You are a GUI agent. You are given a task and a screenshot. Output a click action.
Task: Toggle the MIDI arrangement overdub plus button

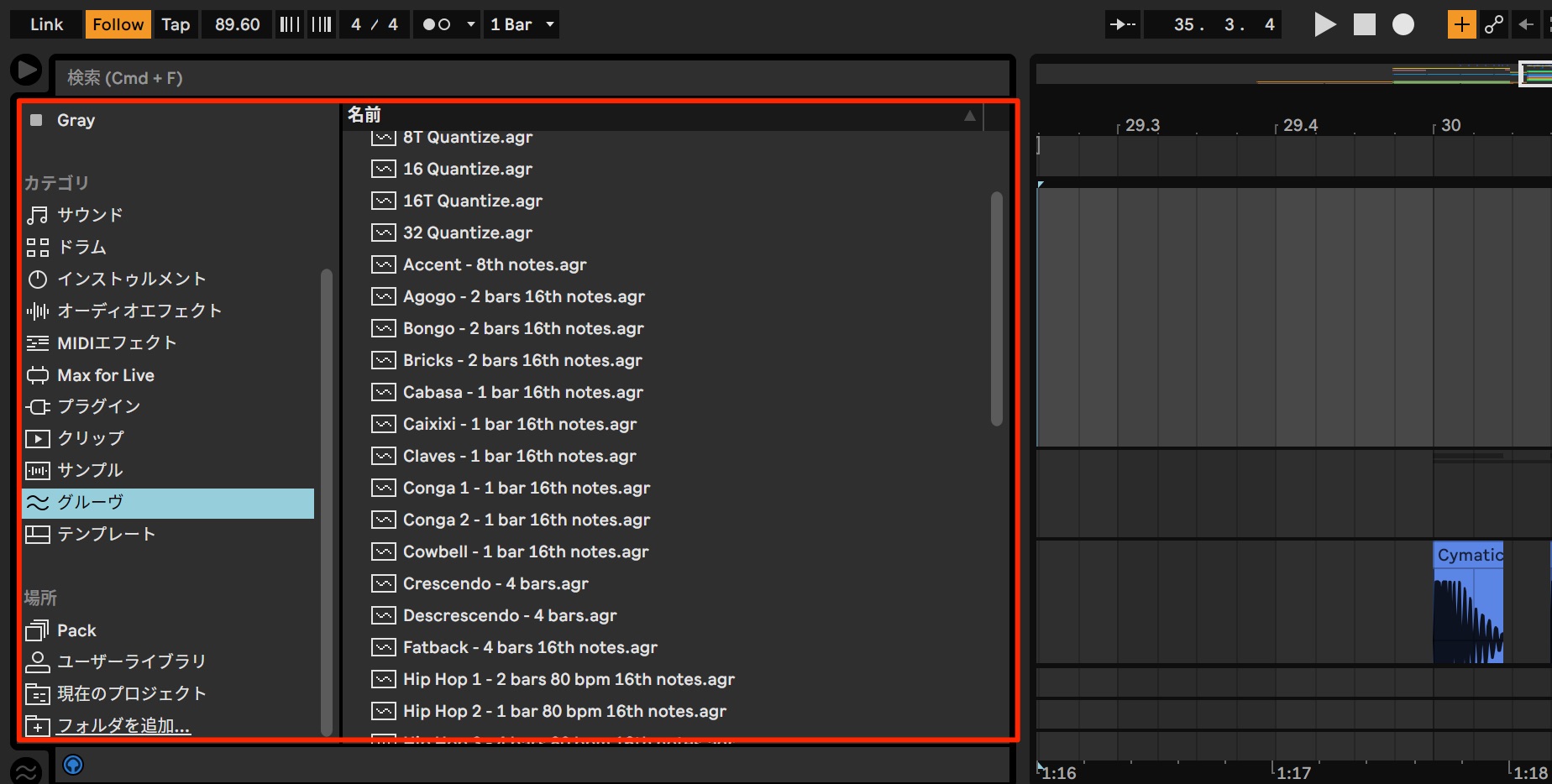coord(1462,24)
